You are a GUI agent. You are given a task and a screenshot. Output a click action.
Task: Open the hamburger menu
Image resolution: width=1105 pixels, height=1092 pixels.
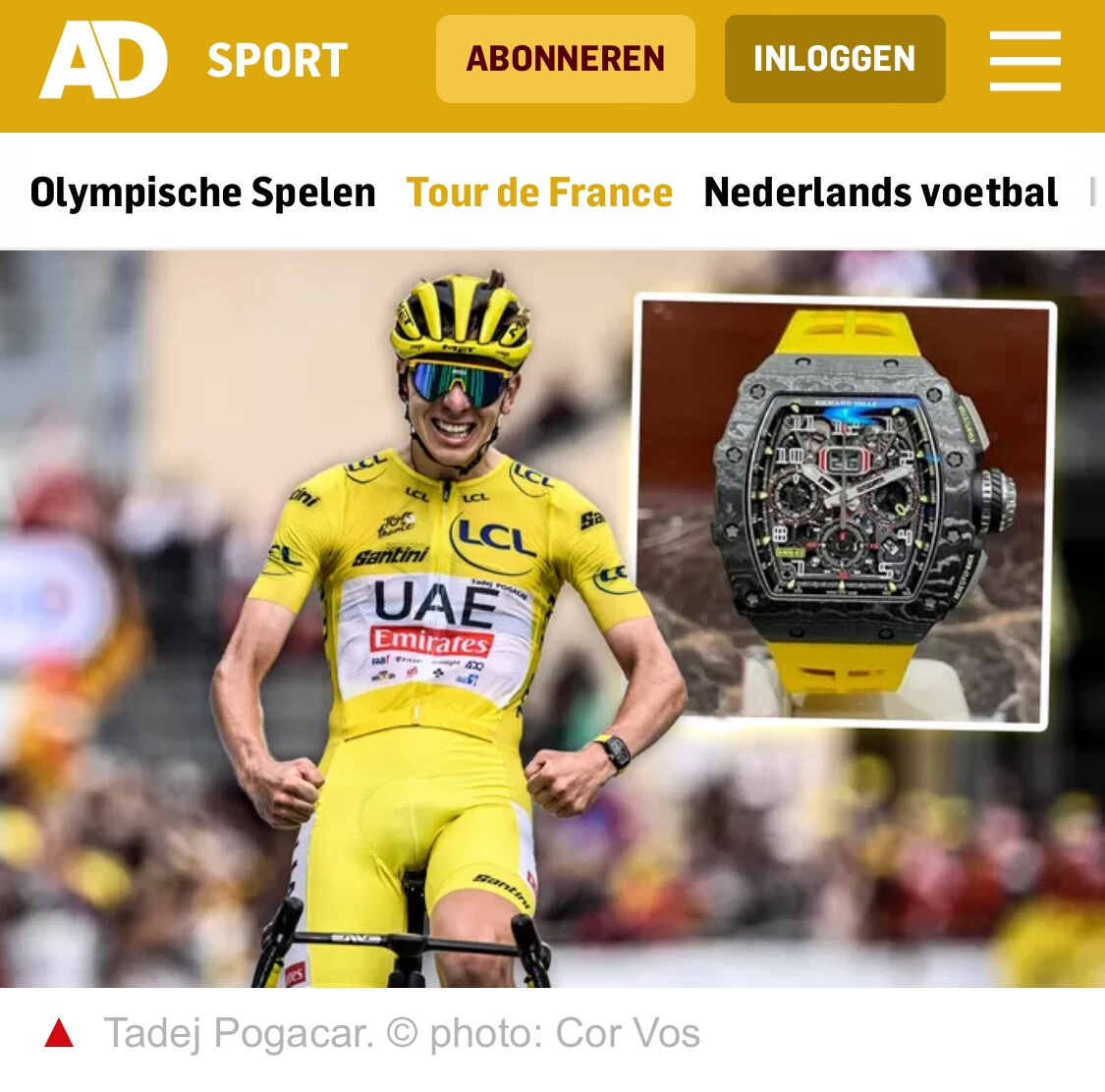1024,61
